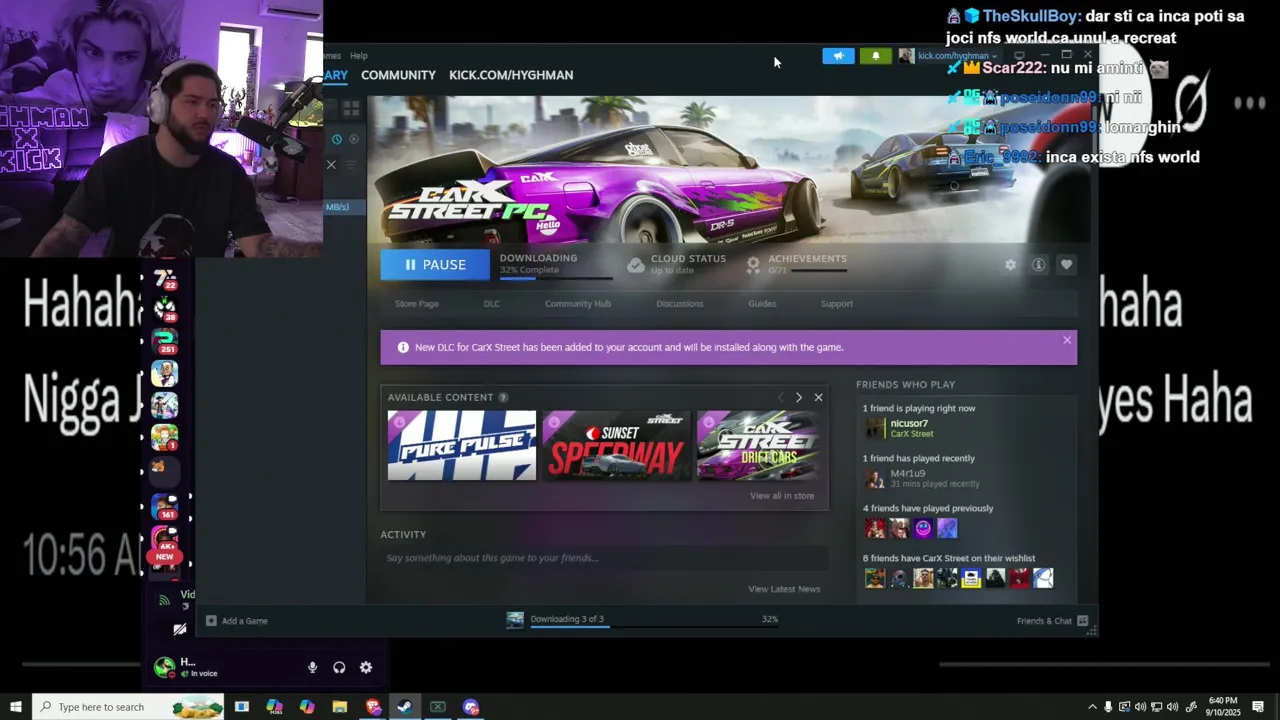Click Windows Start button
The image size is (1280, 720).
[15, 707]
